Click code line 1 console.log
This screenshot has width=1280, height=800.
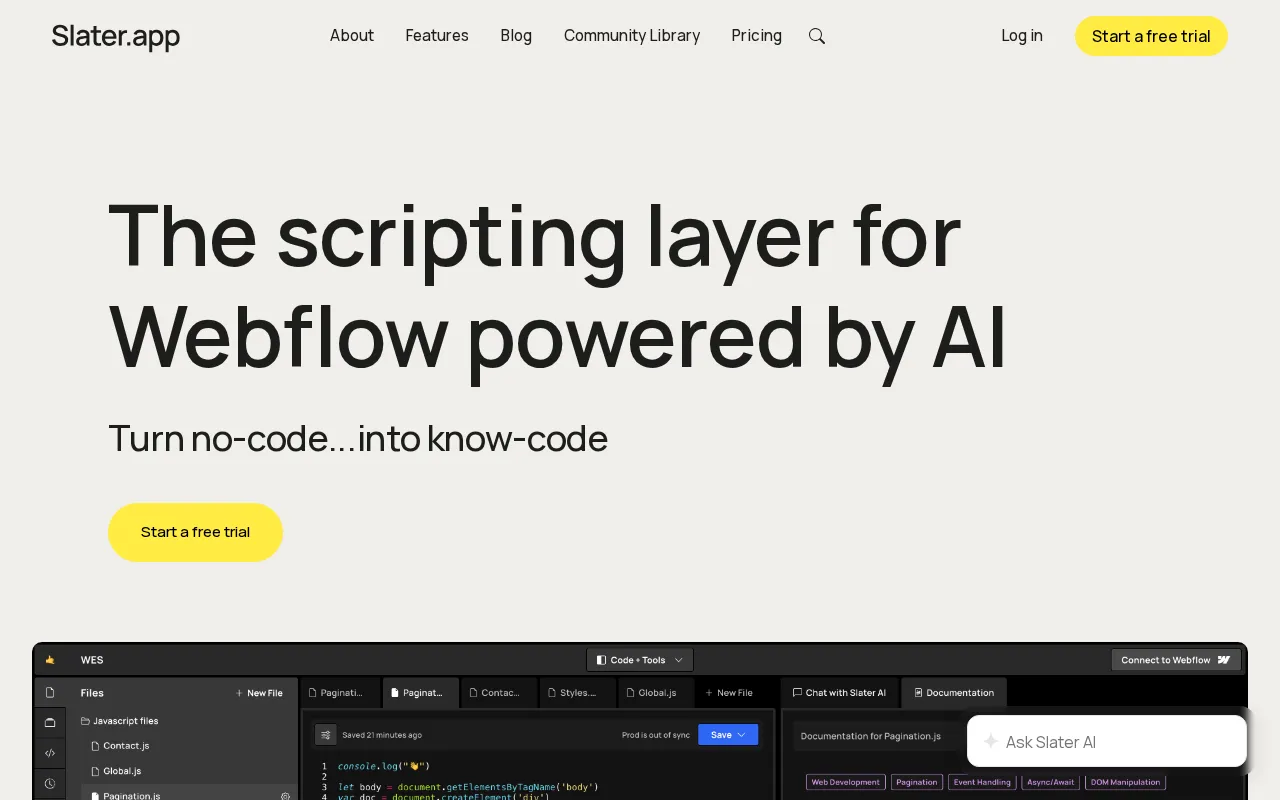384,767
